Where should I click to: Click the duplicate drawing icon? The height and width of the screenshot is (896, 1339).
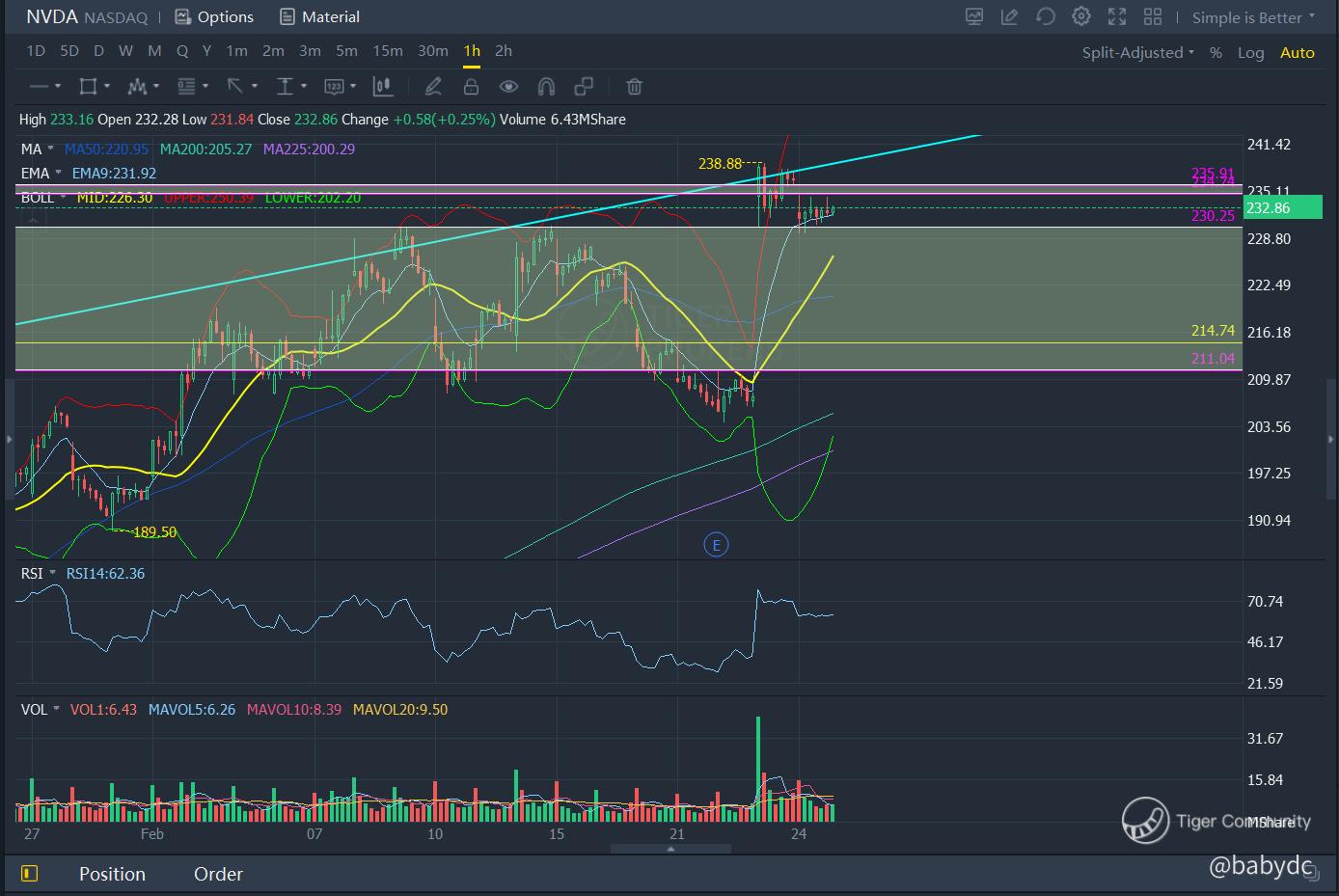[x=584, y=87]
